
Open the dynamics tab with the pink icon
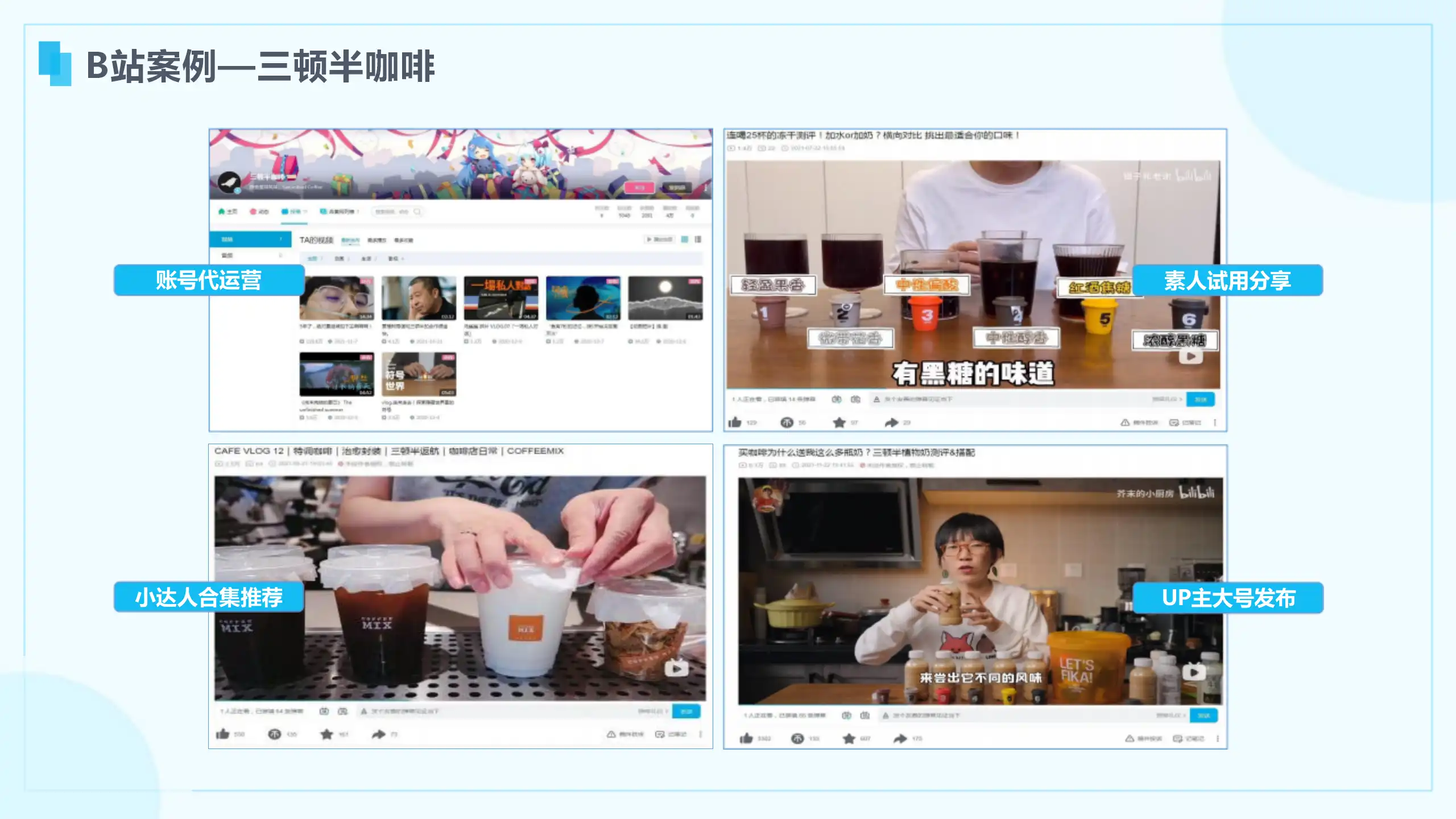point(259,212)
